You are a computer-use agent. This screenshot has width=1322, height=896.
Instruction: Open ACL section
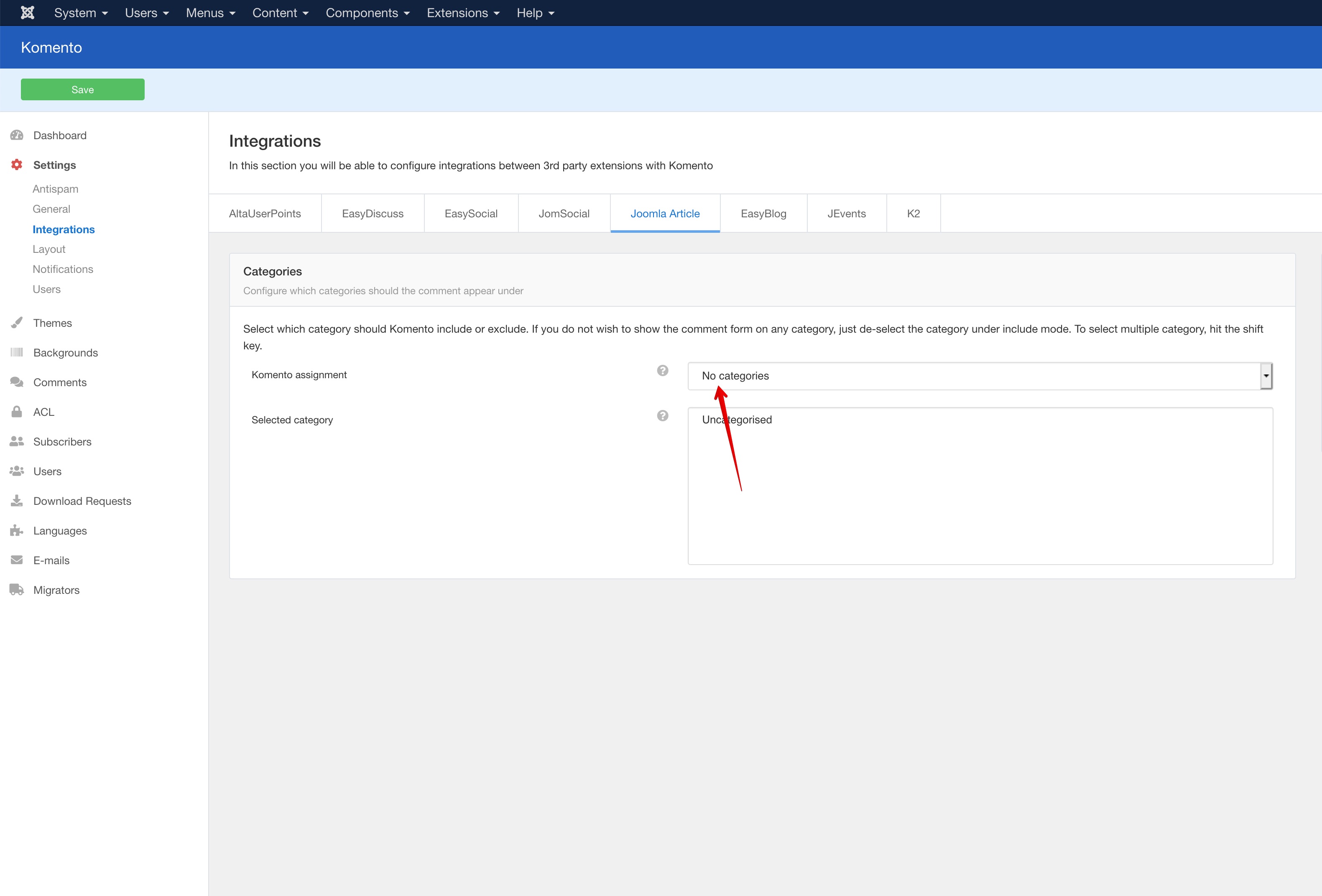44,412
